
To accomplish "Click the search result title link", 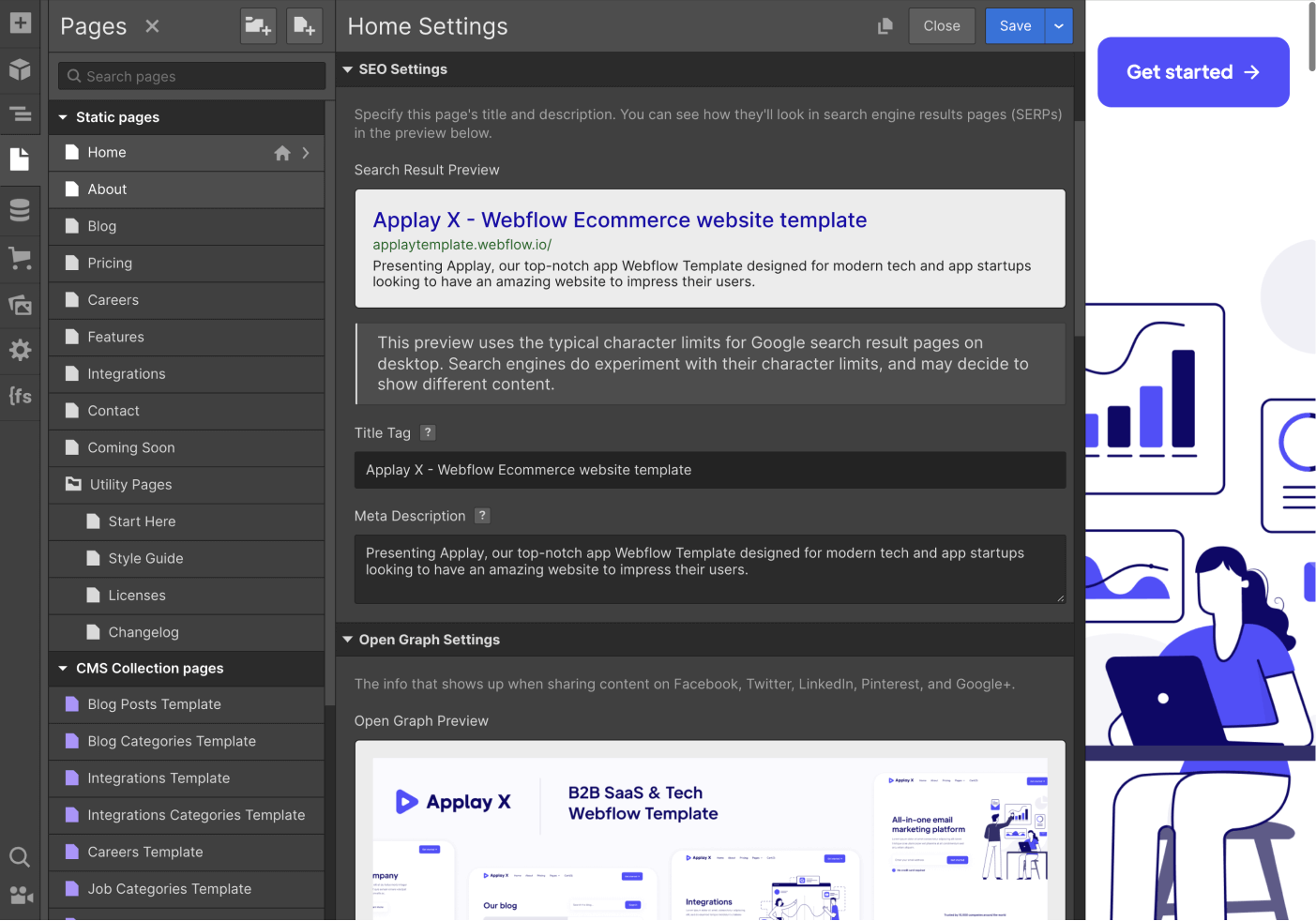I will point(620,220).
